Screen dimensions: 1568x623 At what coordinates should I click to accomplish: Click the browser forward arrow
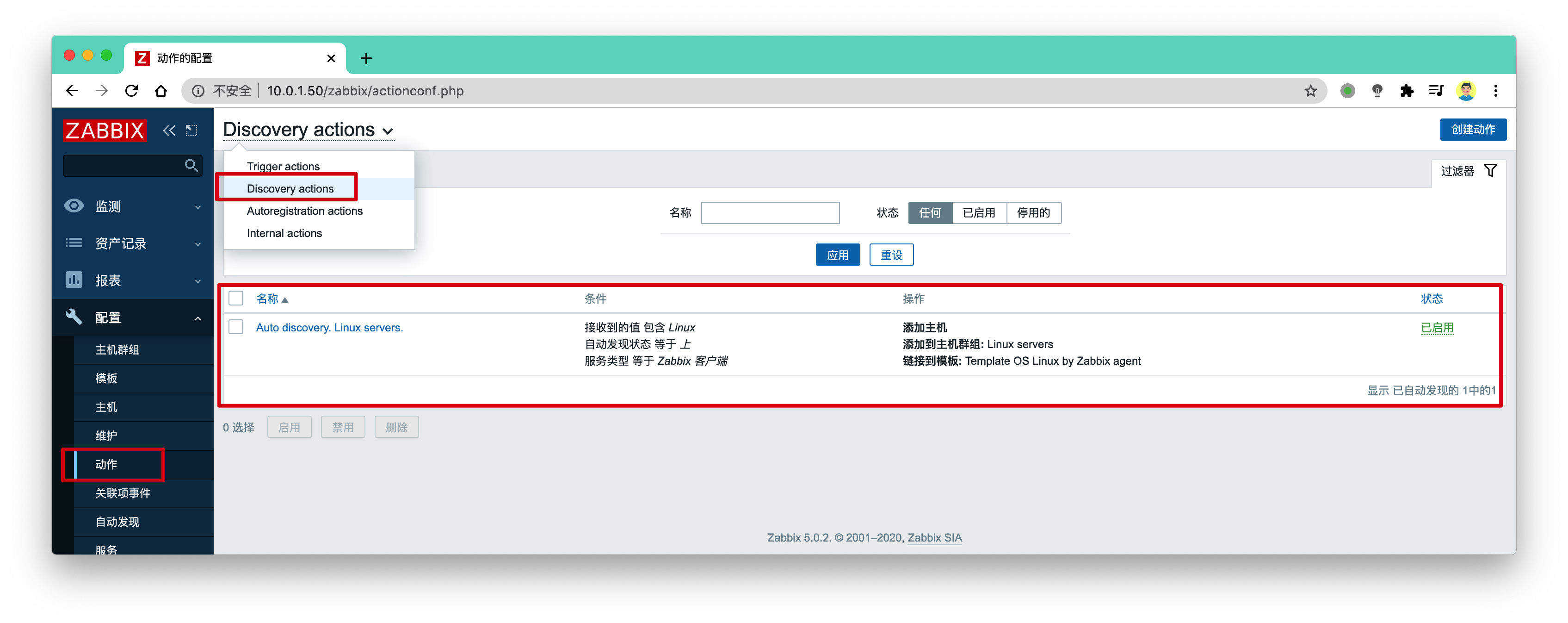[102, 91]
